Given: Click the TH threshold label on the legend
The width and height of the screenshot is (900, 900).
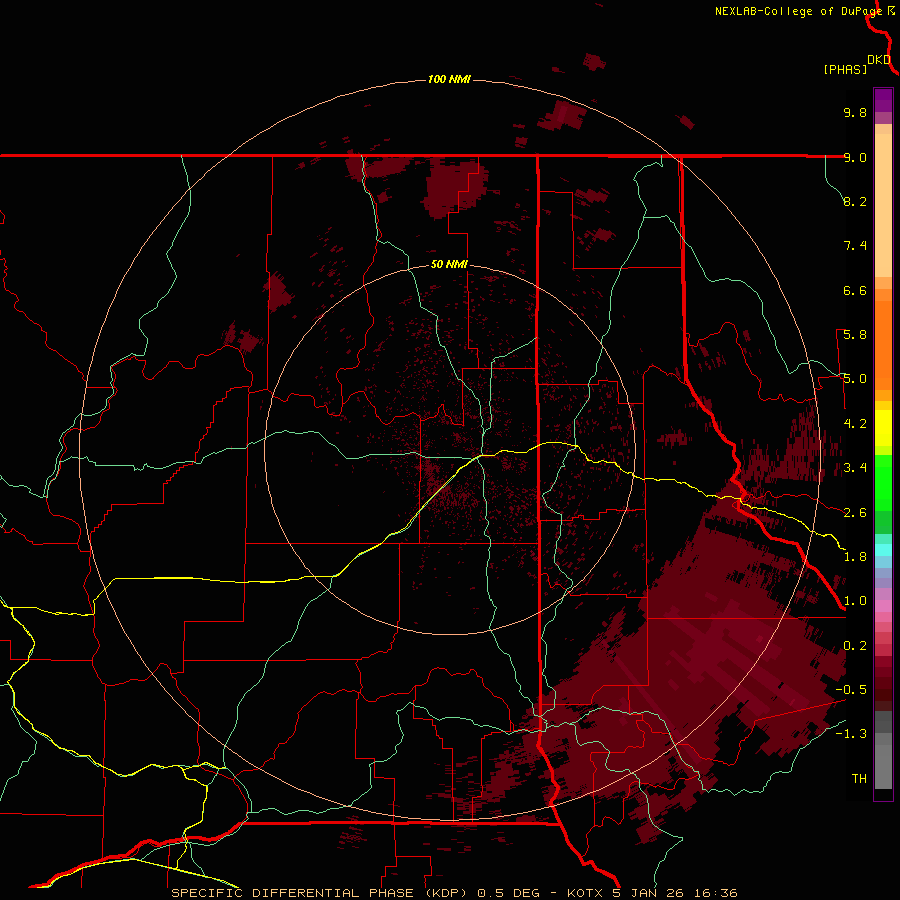Looking at the screenshot, I should tap(859, 779).
